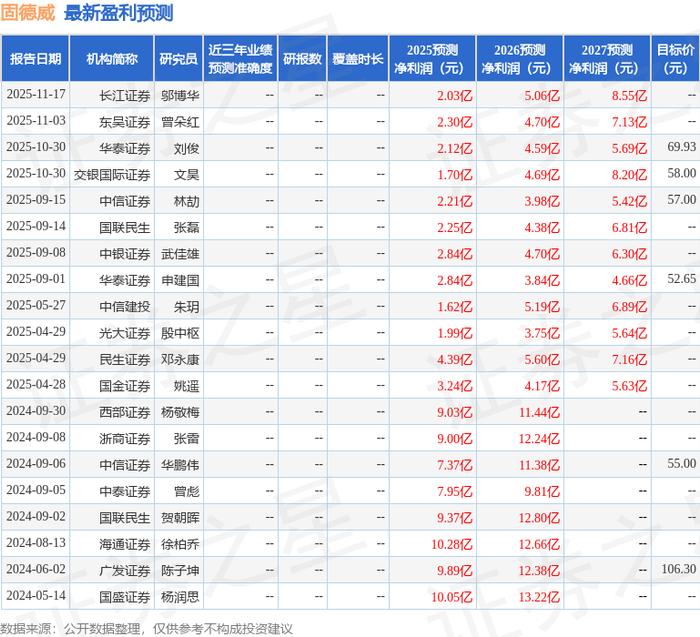Click the 固德威 stock name link
This screenshot has width=700, height=637.
coord(28,13)
